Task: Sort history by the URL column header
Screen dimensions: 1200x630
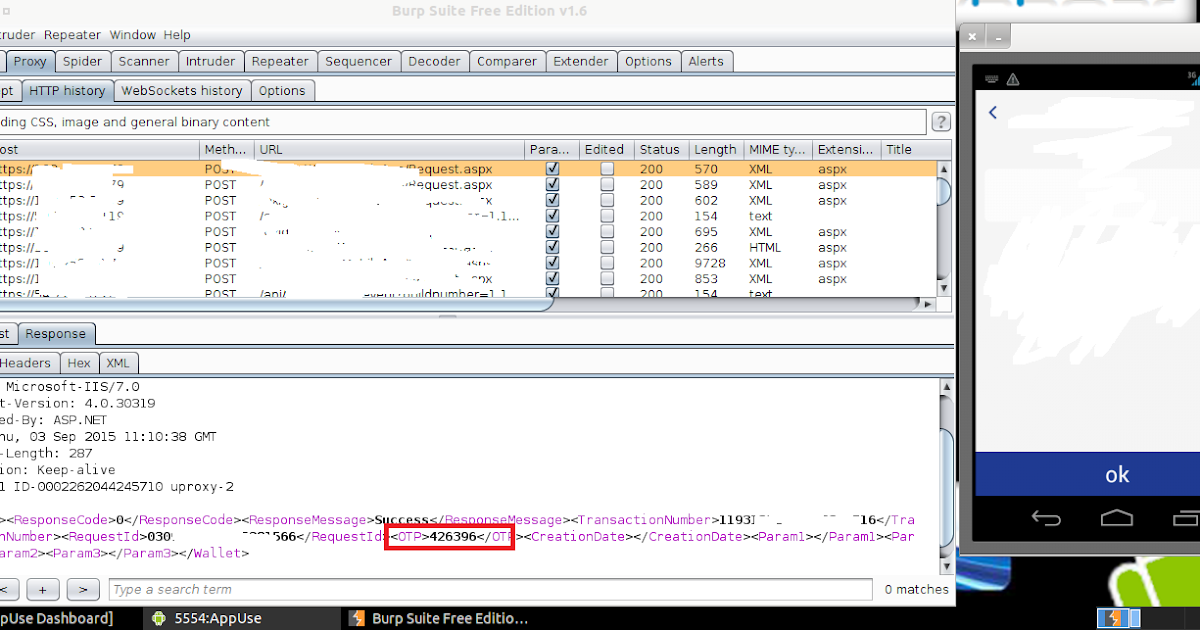Action: (x=390, y=149)
